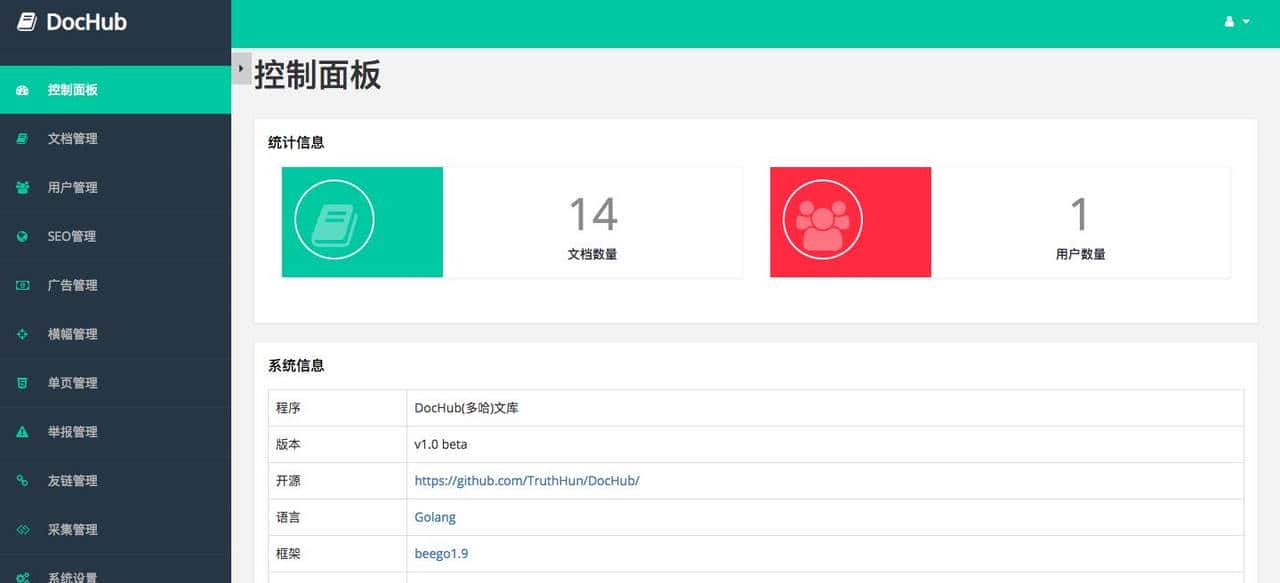This screenshot has width=1280, height=583.
Task: Collapse the sidebar using the arrow toggle
Action: tap(239, 68)
